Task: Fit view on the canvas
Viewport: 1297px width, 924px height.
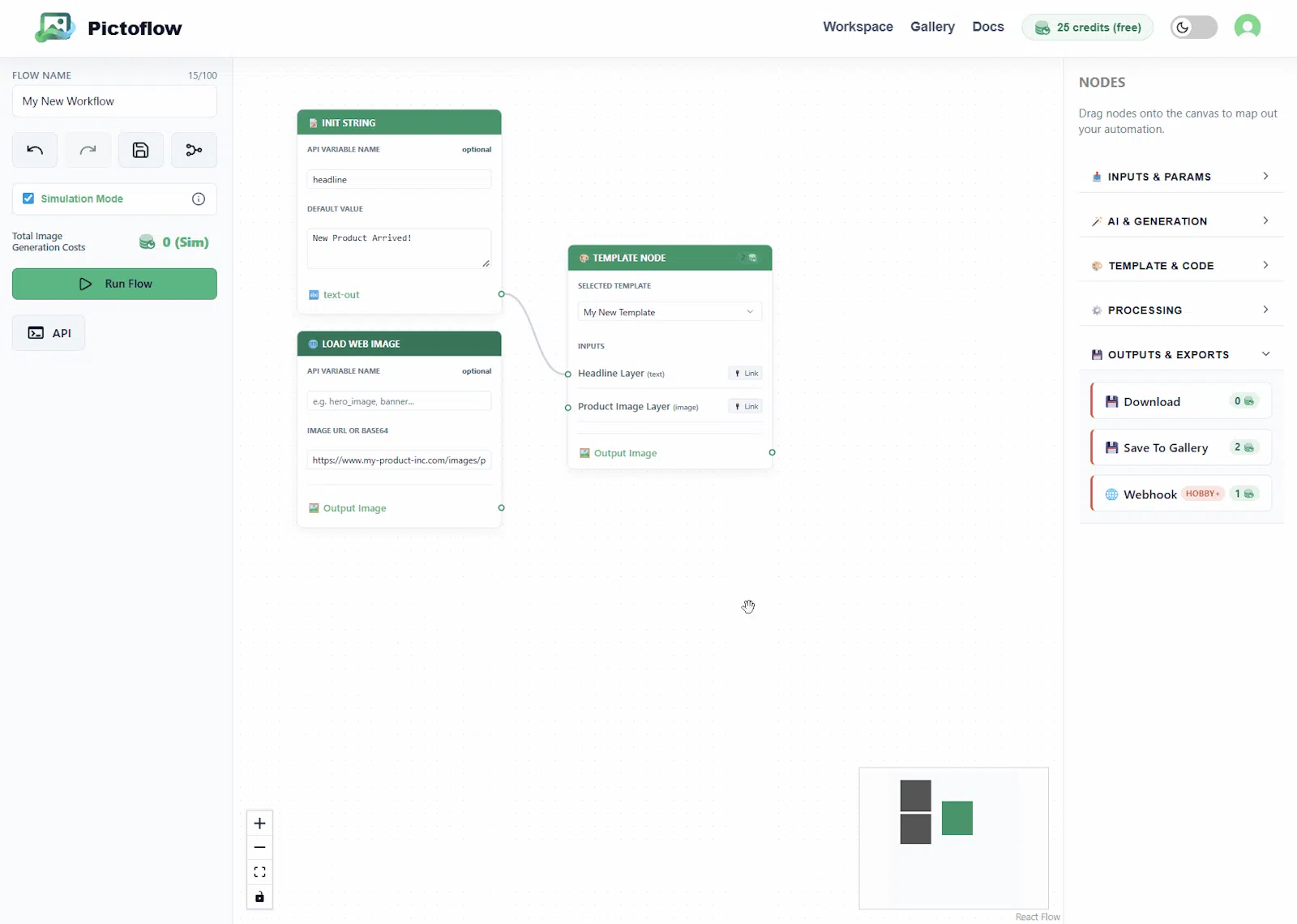Action: tap(259, 872)
